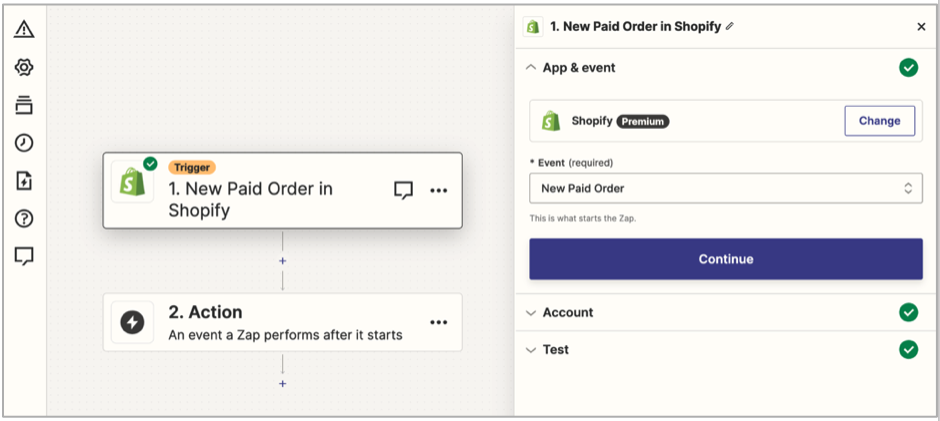Click 'An event a Zap performs after it starts'
The height and width of the screenshot is (421, 940).
click(x=285, y=335)
